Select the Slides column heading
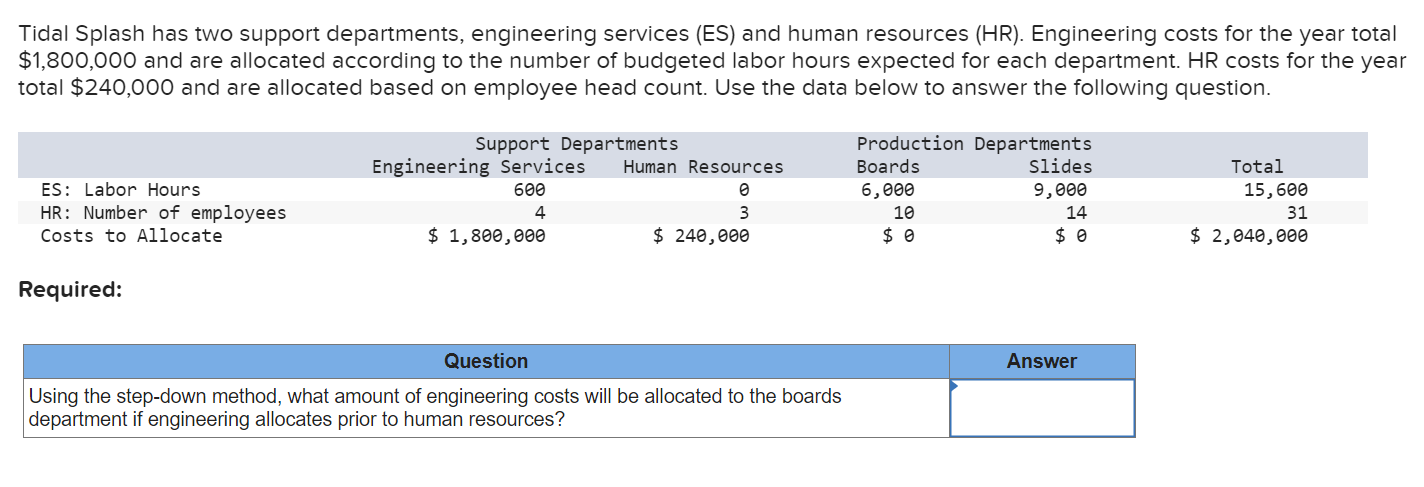Image resolution: width=1424 pixels, height=487 pixels. [1060, 167]
